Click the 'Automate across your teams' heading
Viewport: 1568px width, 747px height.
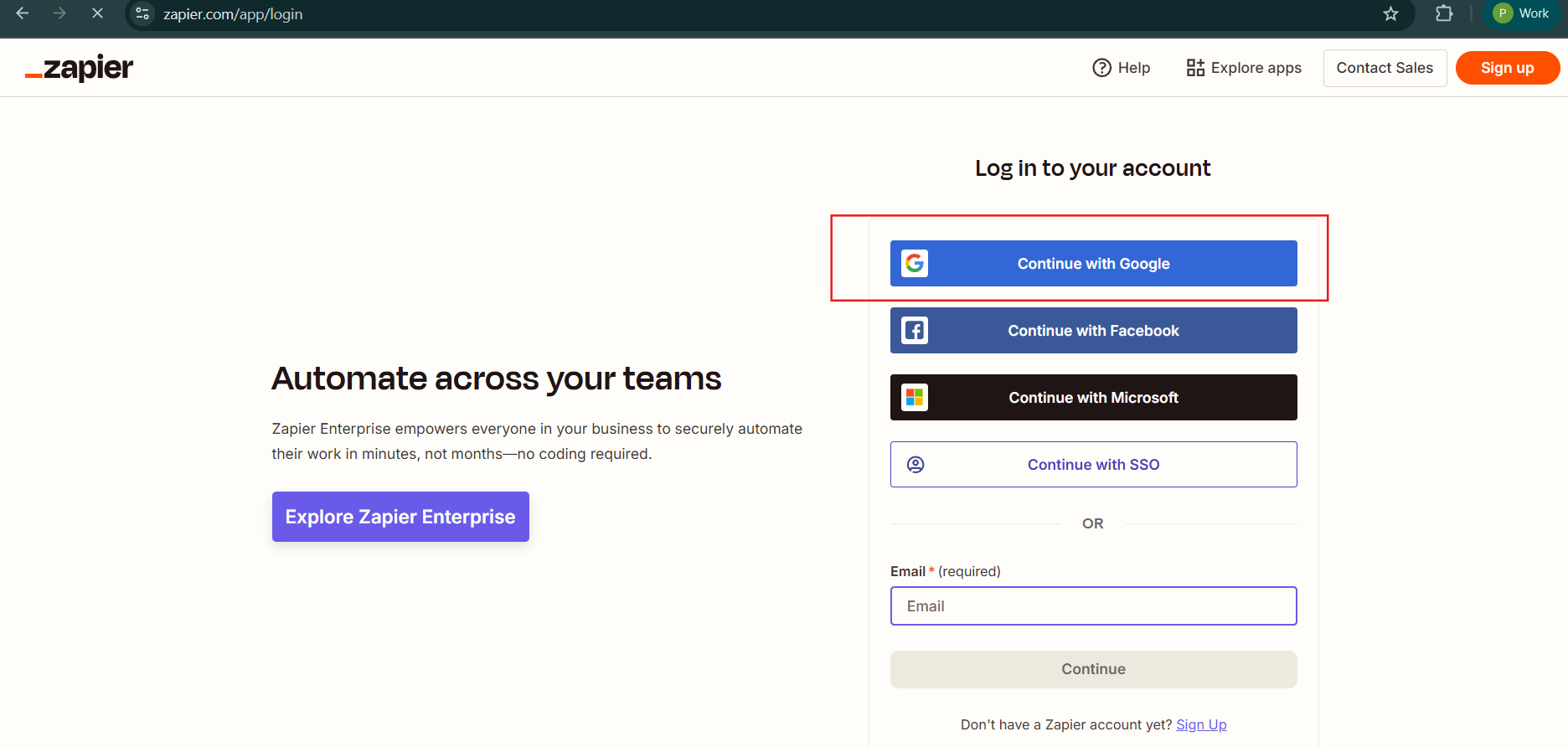pyautogui.click(x=496, y=379)
